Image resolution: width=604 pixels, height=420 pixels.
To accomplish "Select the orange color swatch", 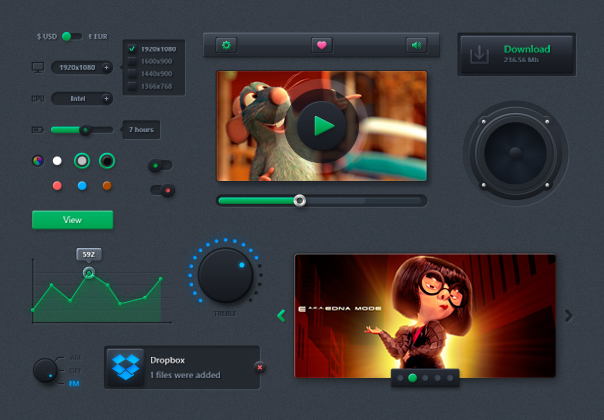I will point(107,186).
